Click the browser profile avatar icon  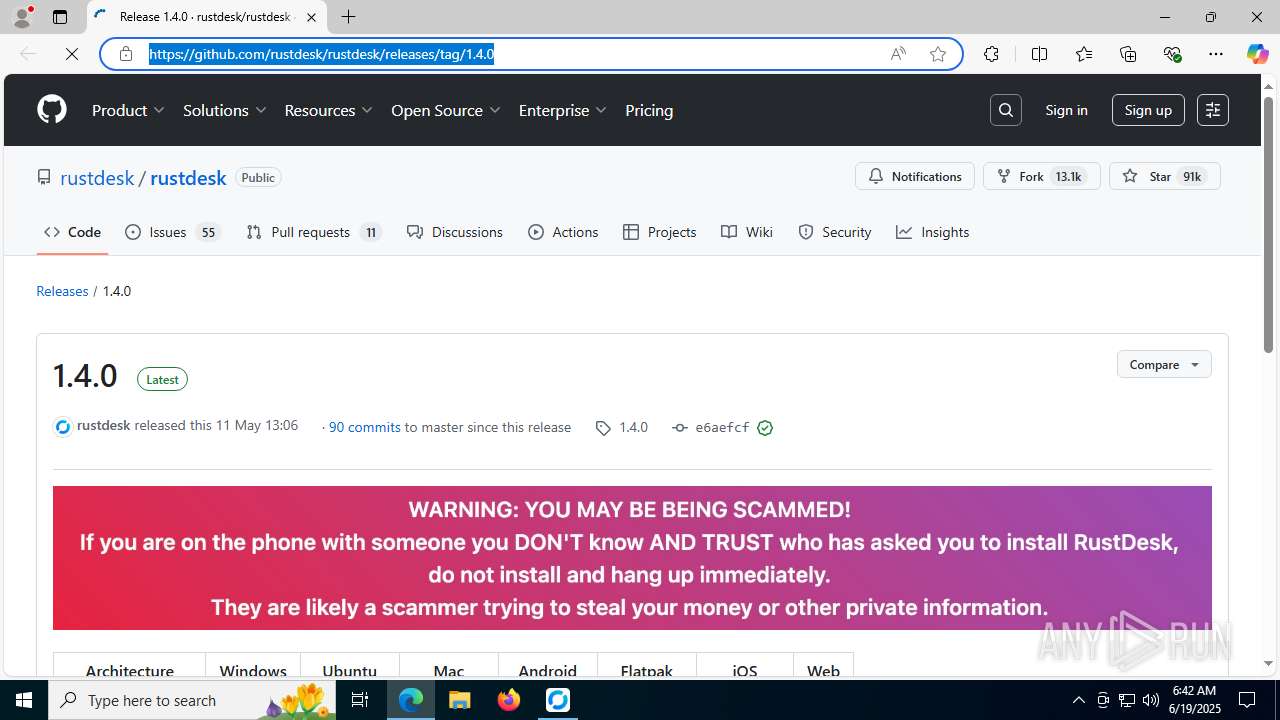tap(22, 17)
